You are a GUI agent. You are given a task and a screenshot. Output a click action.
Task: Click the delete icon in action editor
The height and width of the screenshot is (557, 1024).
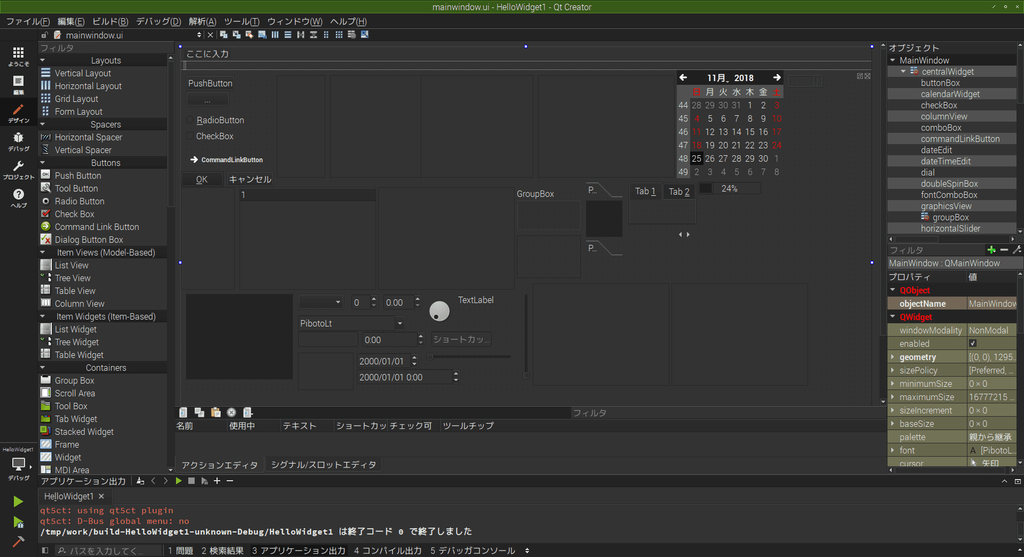pyautogui.click(x=231, y=413)
